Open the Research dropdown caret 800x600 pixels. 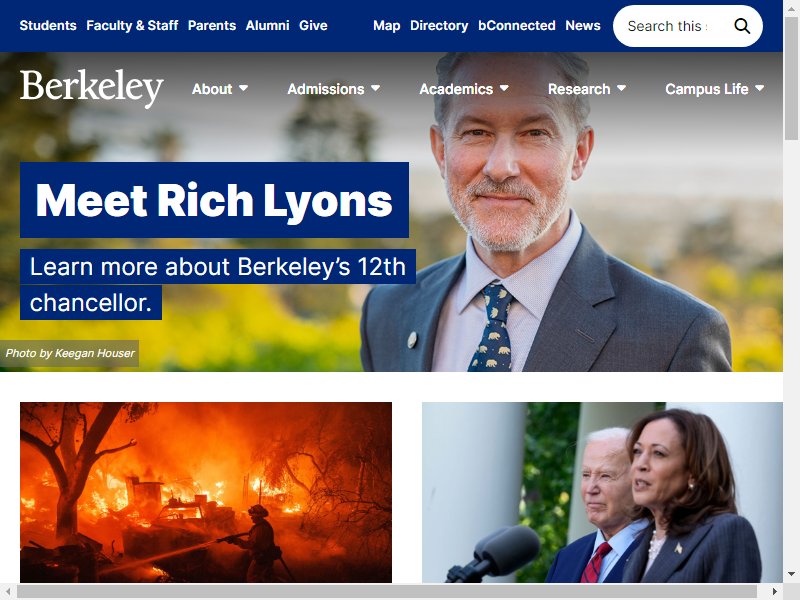point(621,88)
